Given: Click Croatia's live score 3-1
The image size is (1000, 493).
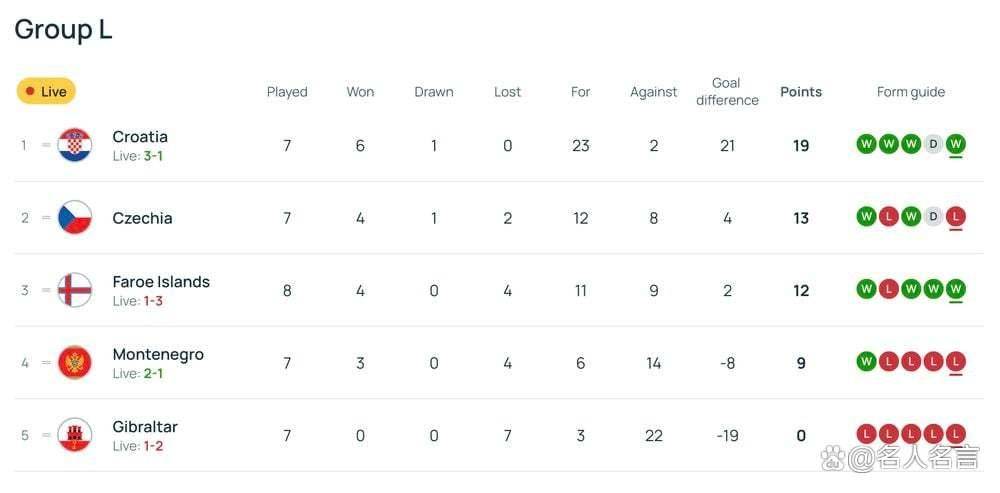Looking at the screenshot, I should 153,157.
